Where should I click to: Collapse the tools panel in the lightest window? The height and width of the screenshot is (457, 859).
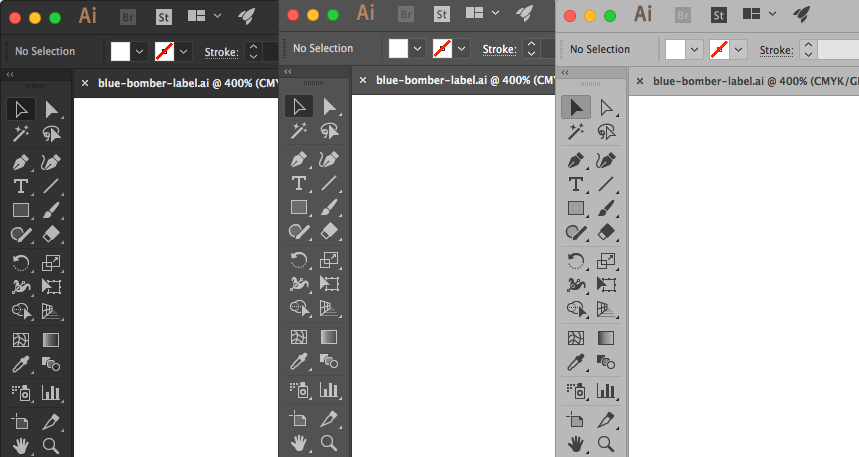pyautogui.click(x=565, y=72)
